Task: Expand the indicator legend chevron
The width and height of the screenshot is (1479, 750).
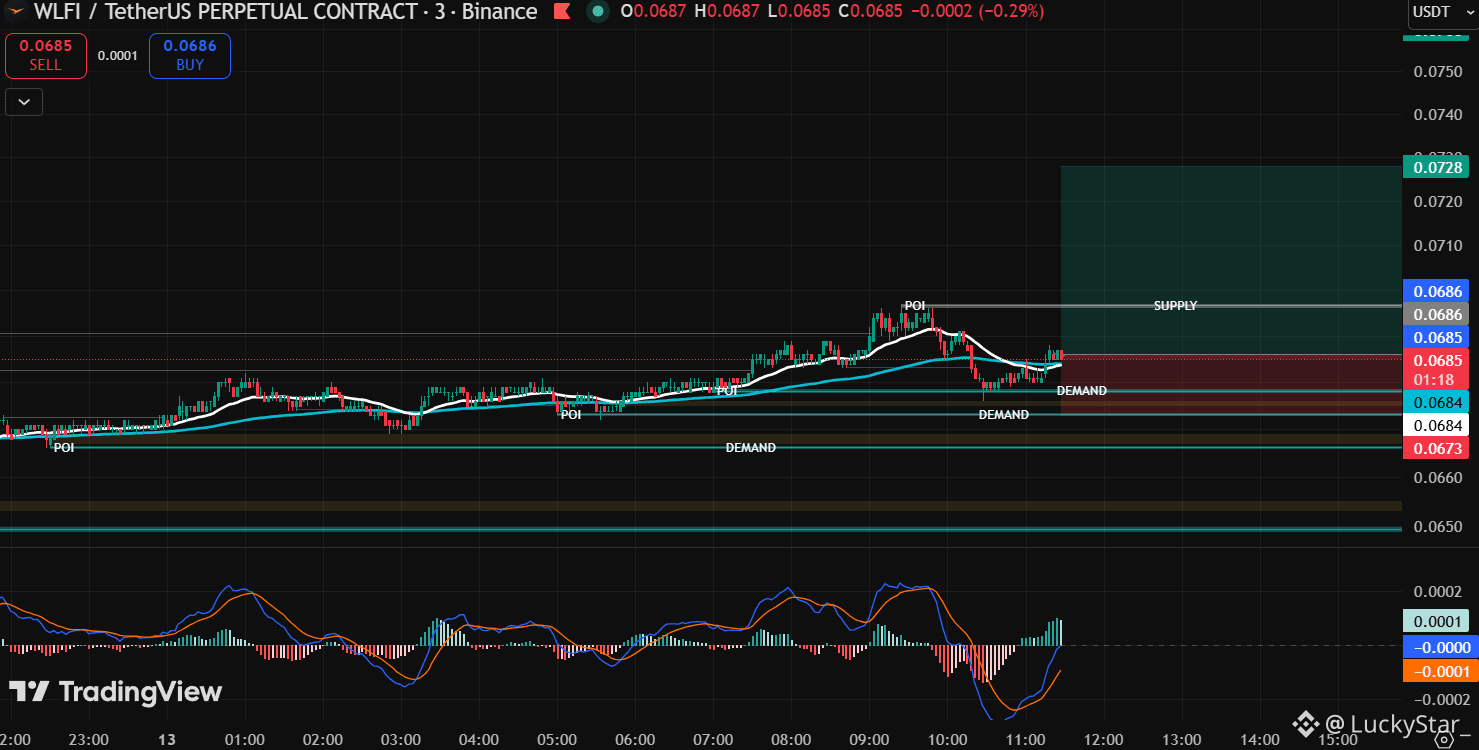Action: click(x=24, y=101)
